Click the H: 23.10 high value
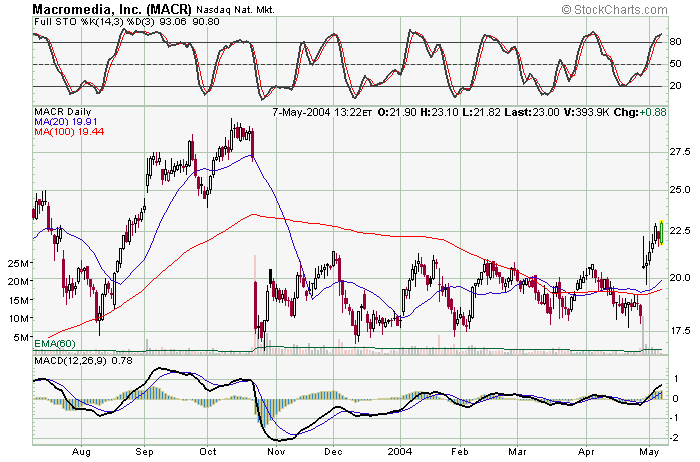The height and width of the screenshot is (462, 700). click(x=439, y=112)
